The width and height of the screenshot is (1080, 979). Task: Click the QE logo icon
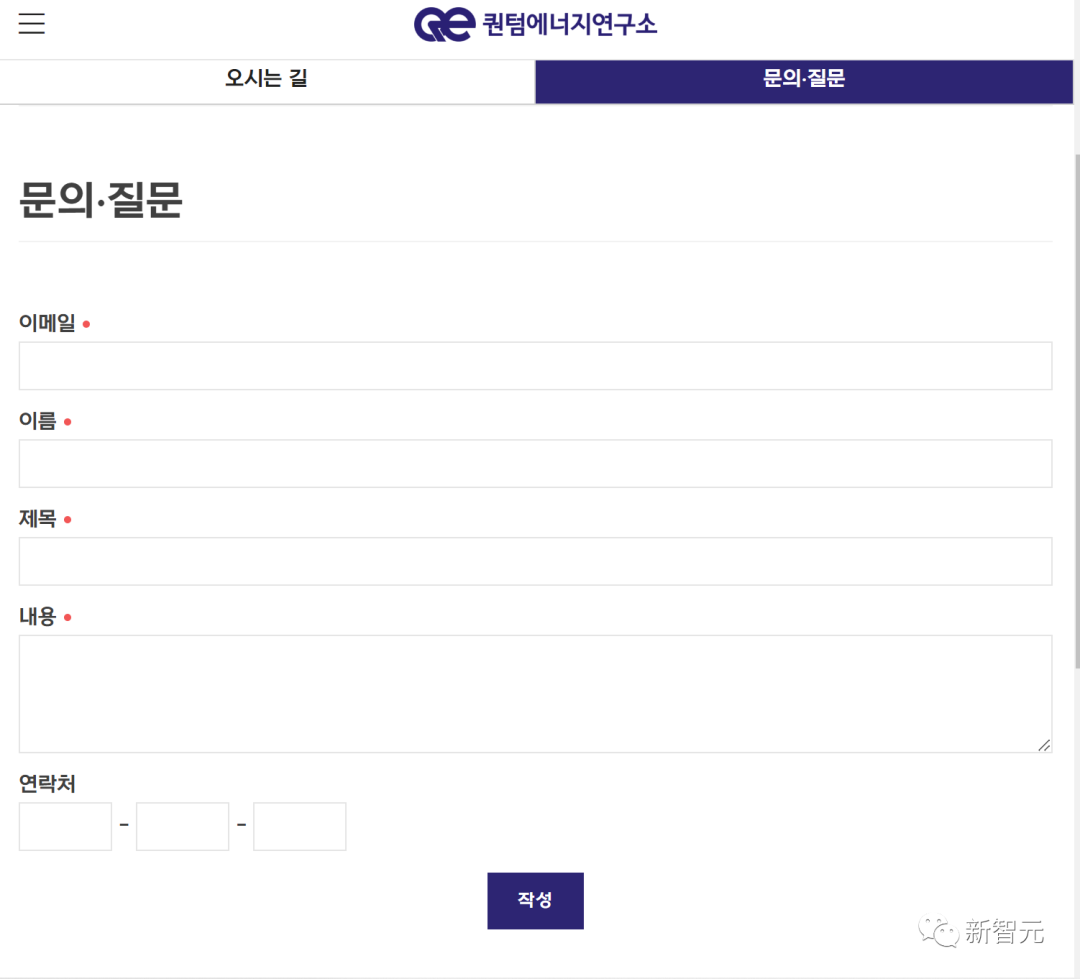[x=444, y=24]
